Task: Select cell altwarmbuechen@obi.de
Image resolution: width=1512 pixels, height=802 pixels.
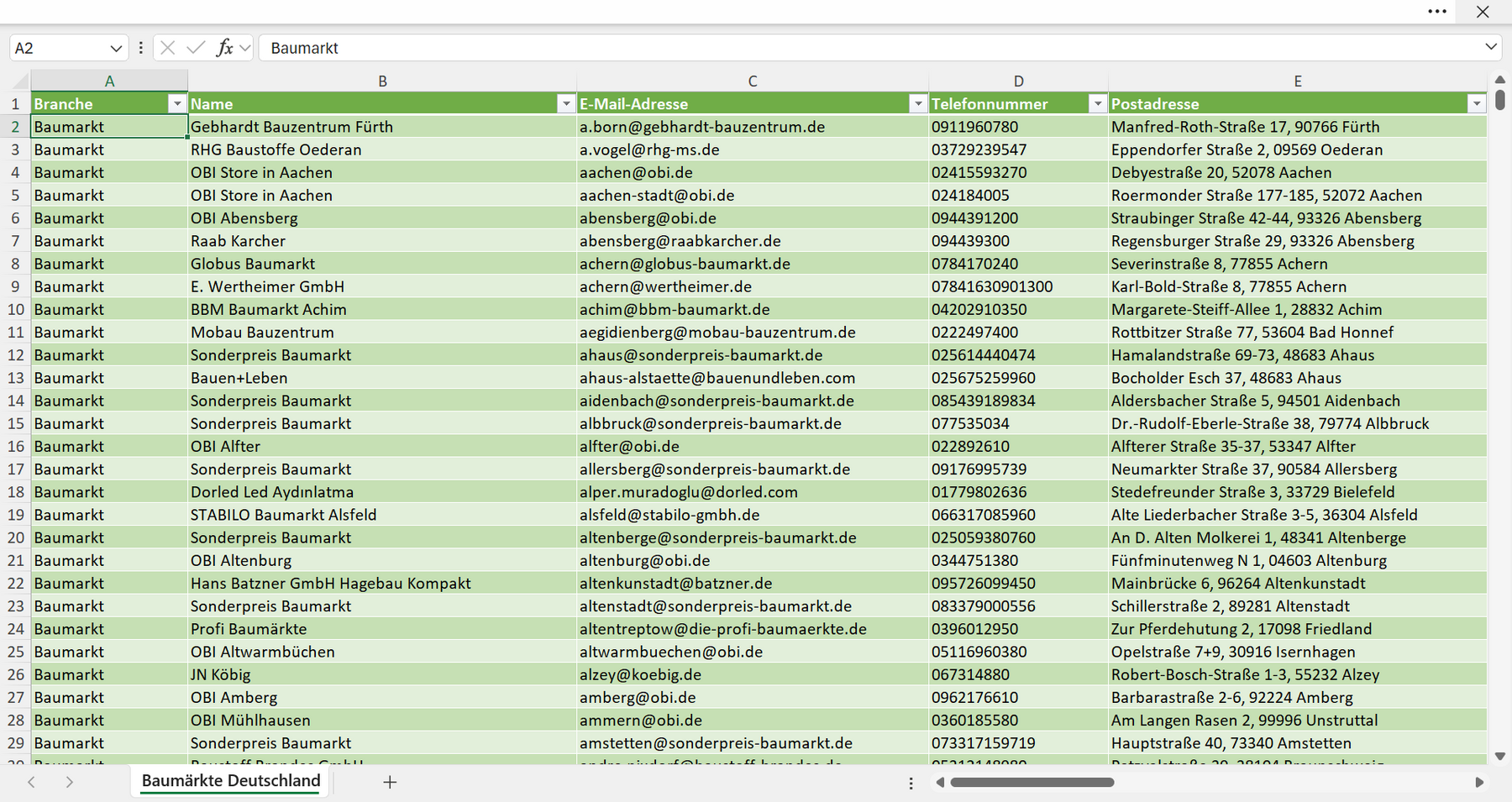Action: point(753,652)
